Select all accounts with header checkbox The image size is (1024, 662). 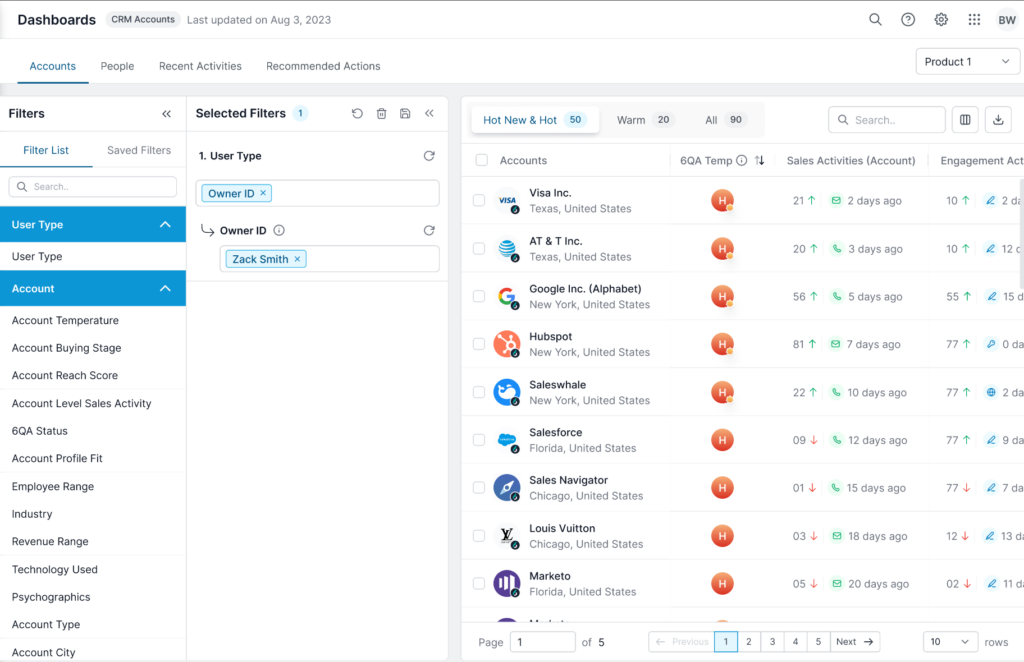[x=482, y=161]
